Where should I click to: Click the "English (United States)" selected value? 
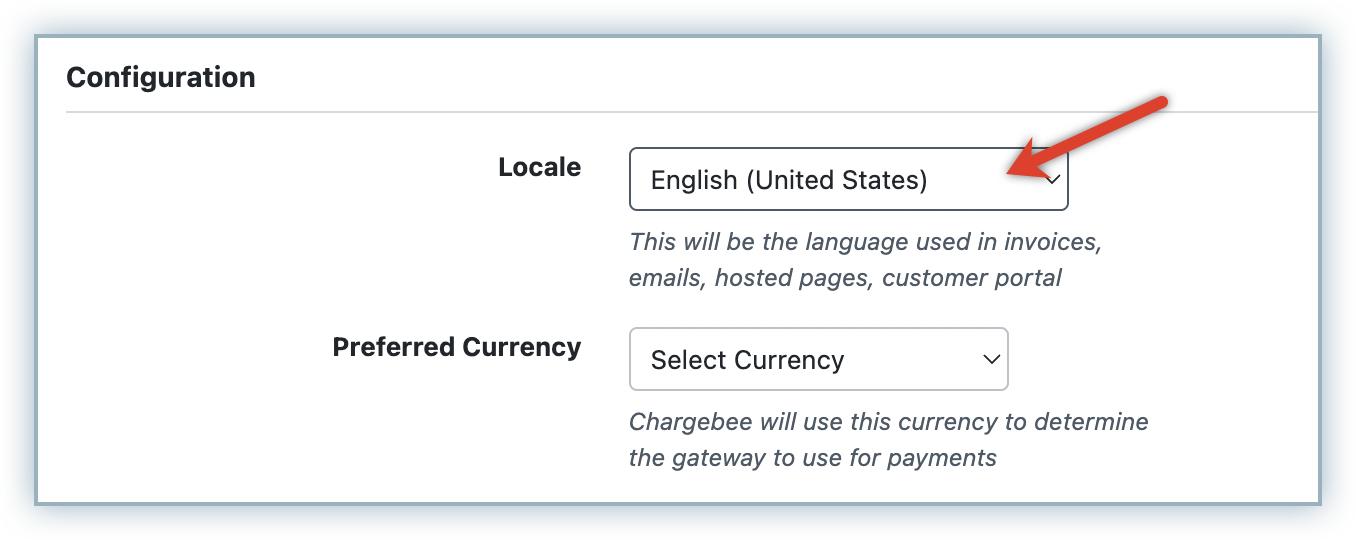coord(789,180)
